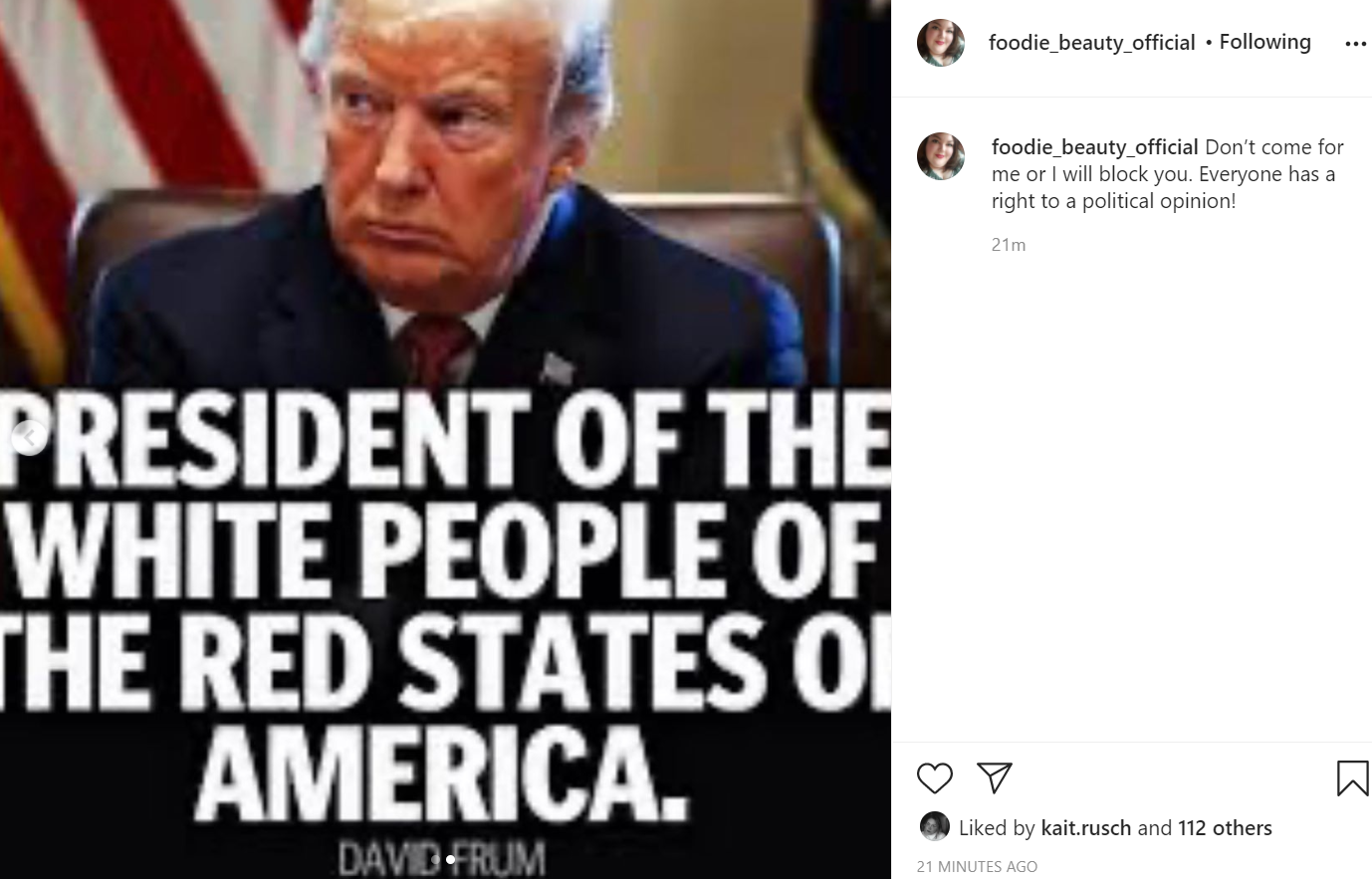1372x879 pixels.
Task: Toggle the Following status for this account
Action: (1264, 42)
